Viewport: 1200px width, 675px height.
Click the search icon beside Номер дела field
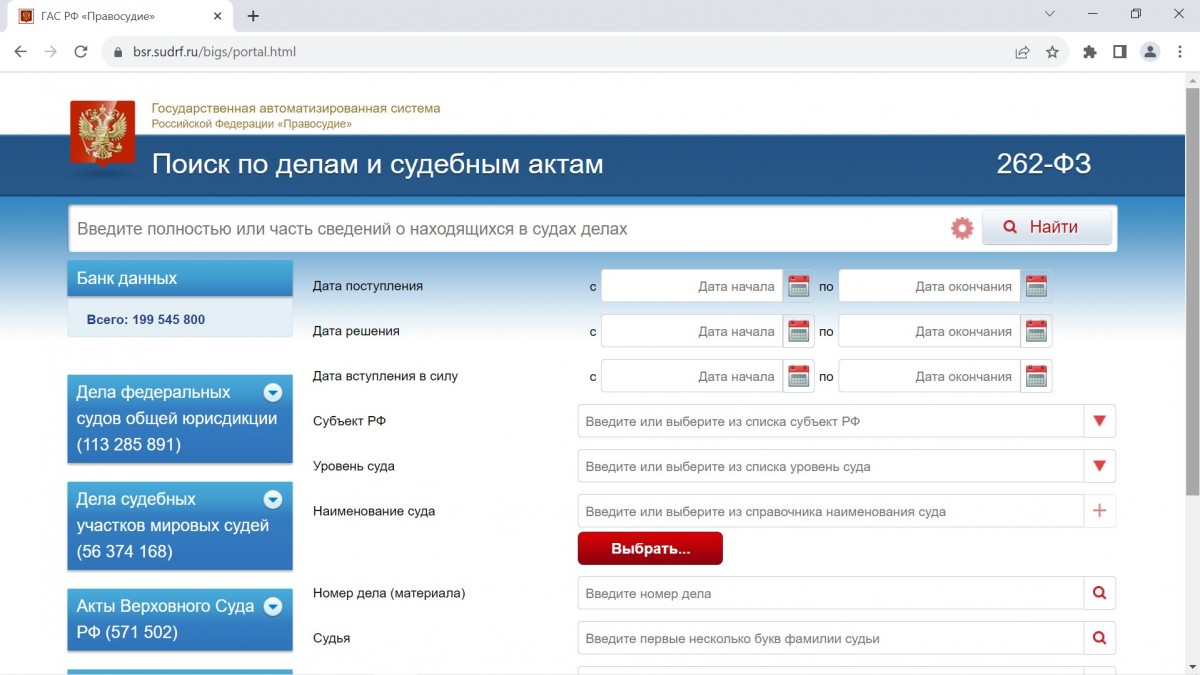[x=1100, y=593]
